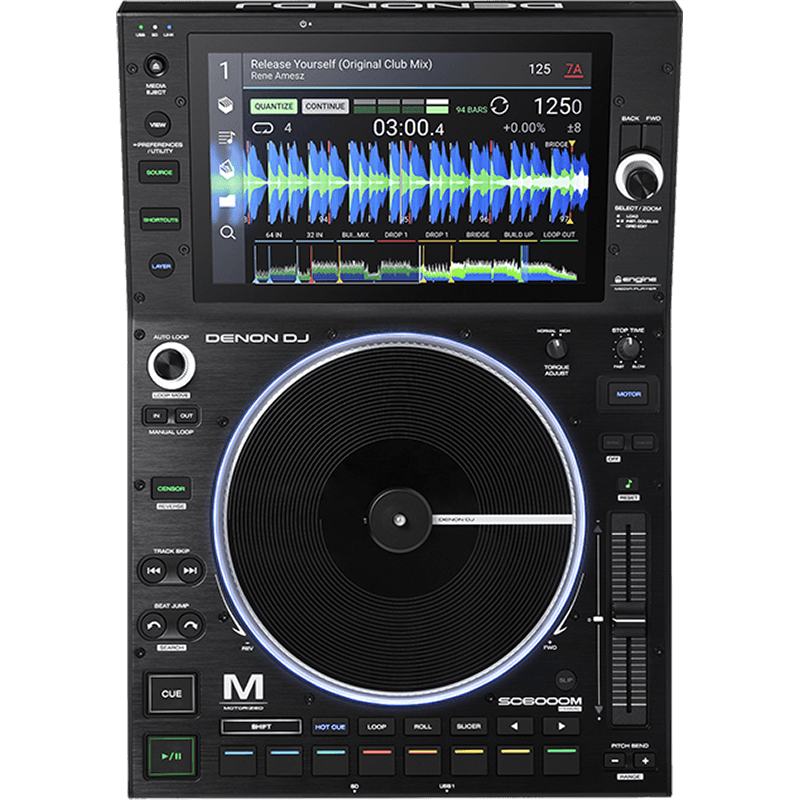This screenshot has width=800, height=800.
Task: Toggle the key lock music note button
Action: pyautogui.click(x=629, y=484)
